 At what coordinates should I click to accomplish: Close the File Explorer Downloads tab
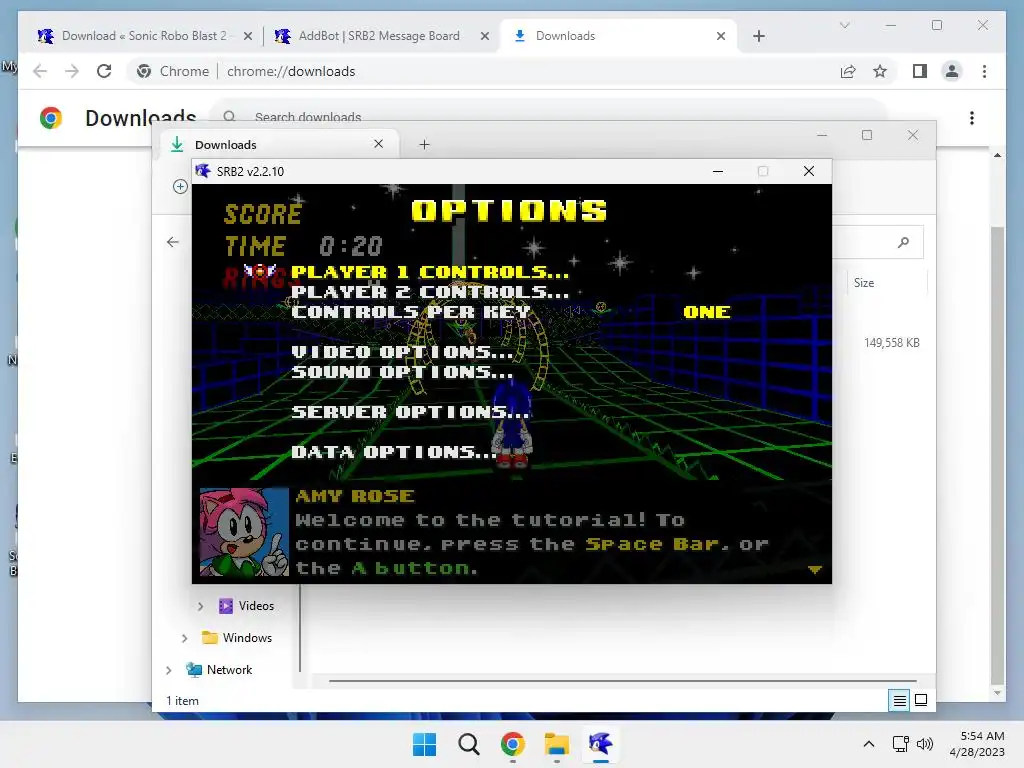[x=378, y=144]
